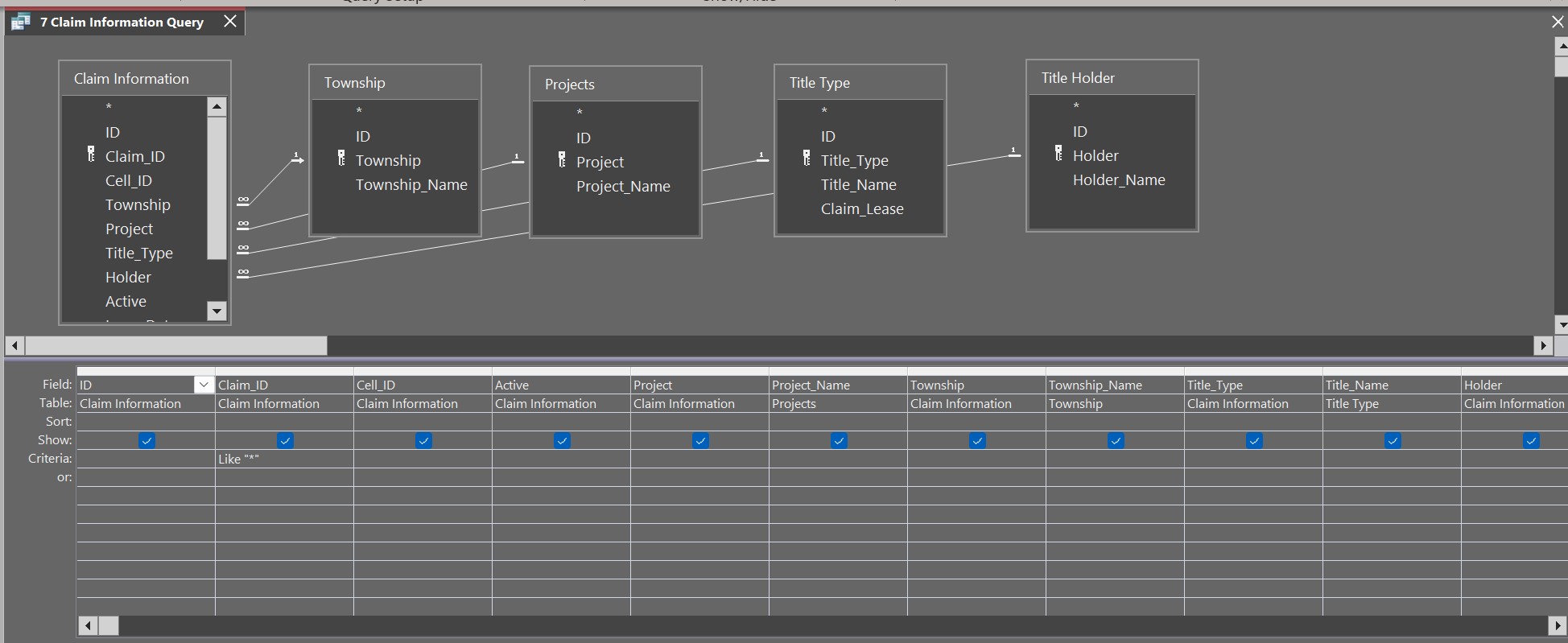Click the Sort cell under the Cell_ID column
The height and width of the screenshot is (643, 1568).
click(x=423, y=422)
